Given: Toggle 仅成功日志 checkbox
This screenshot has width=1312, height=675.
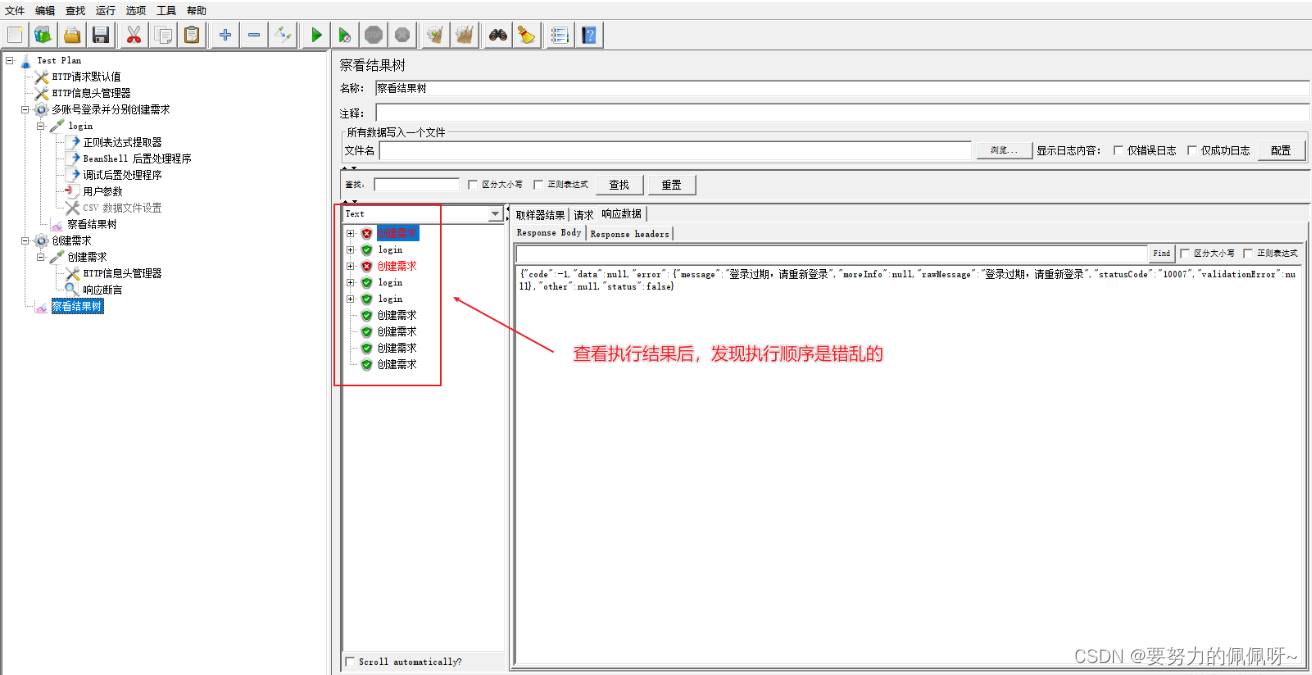Looking at the screenshot, I should [x=1192, y=150].
